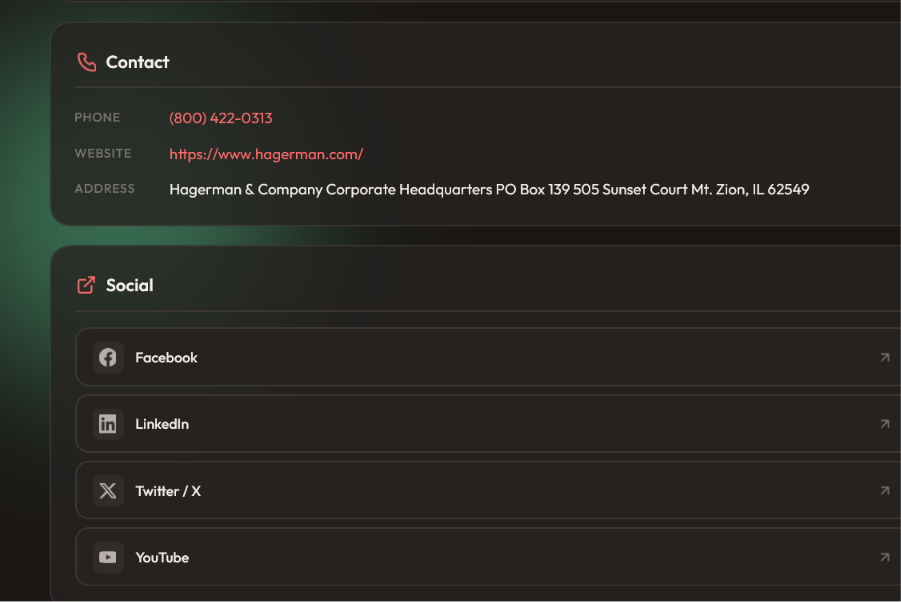Click the LinkedIn logo icon
Viewport: 901px width, 602px height.
coord(107,424)
